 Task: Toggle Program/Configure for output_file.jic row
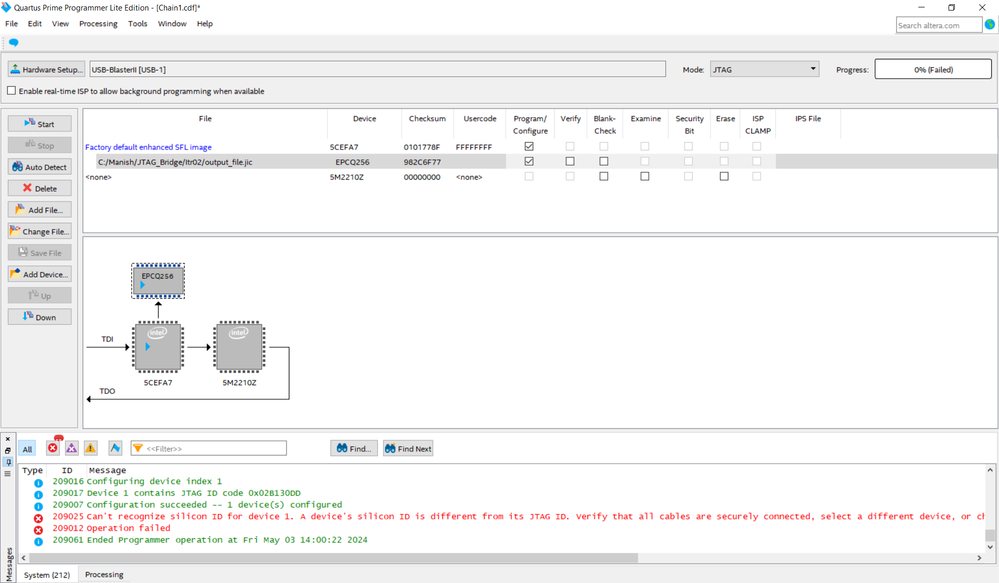529,161
